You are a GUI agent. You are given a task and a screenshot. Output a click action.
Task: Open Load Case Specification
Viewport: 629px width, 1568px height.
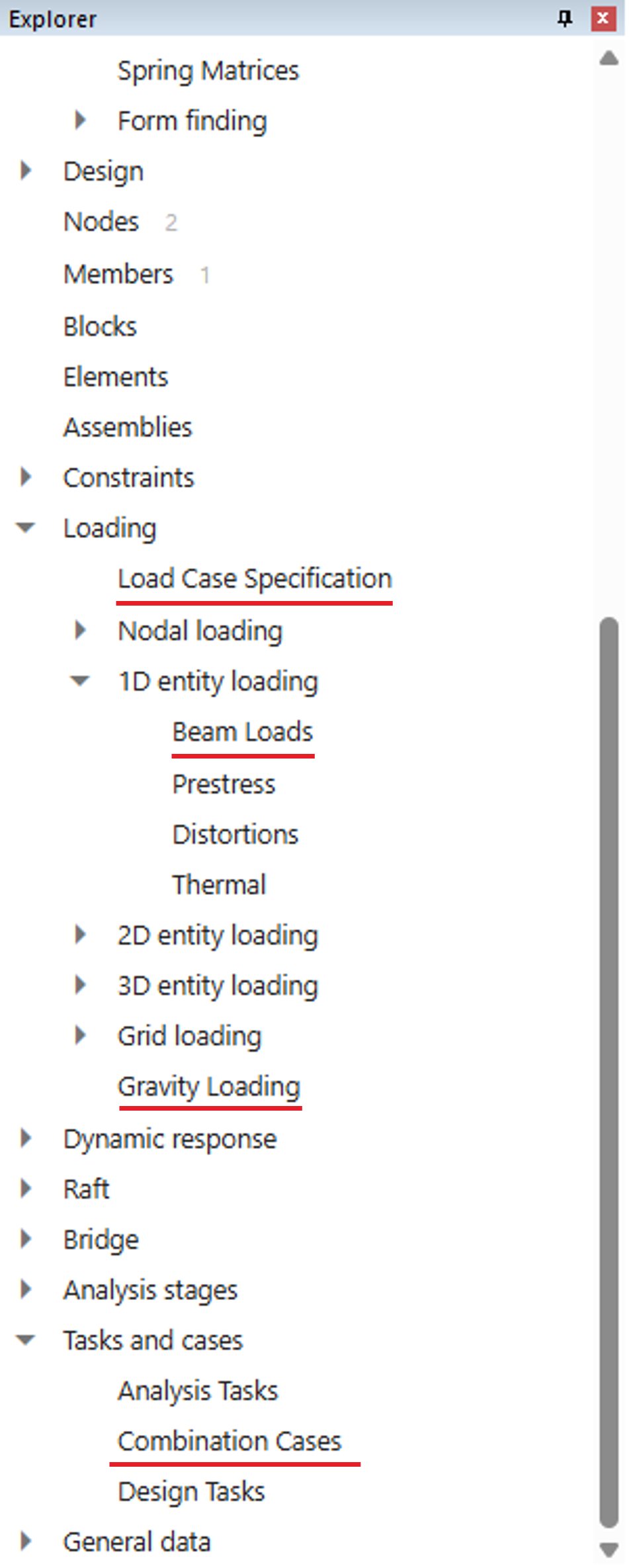point(255,579)
